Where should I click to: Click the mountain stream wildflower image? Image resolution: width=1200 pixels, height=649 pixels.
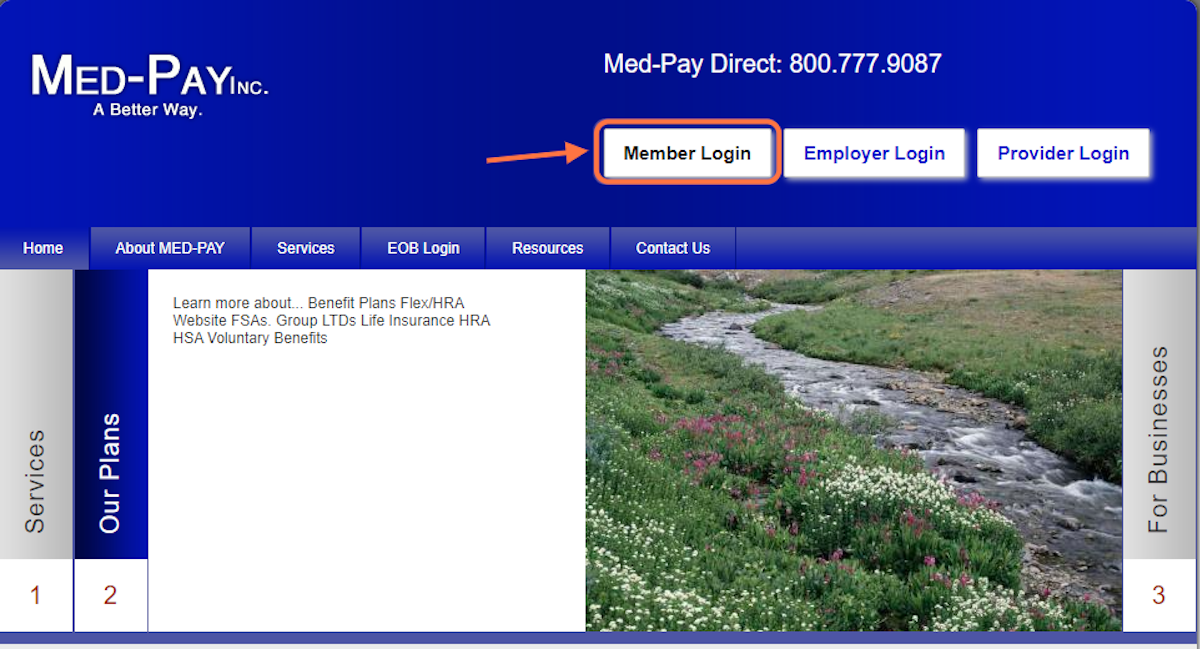click(854, 450)
